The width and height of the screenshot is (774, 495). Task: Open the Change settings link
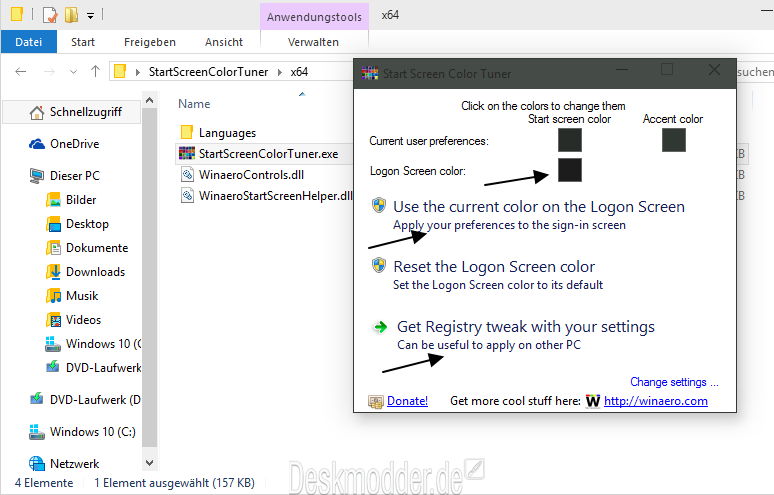click(x=674, y=382)
